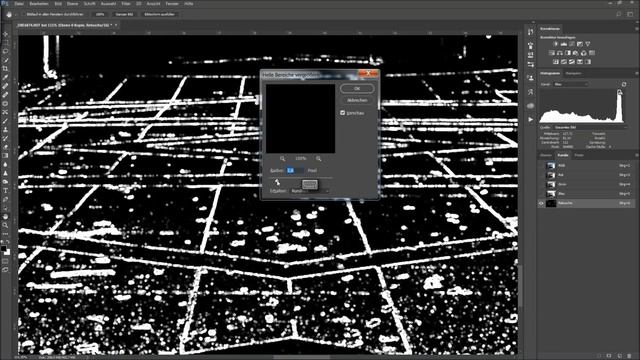Zoom in on the dialog preview
Image resolution: width=640 pixels, height=360 pixels.
pos(318,158)
